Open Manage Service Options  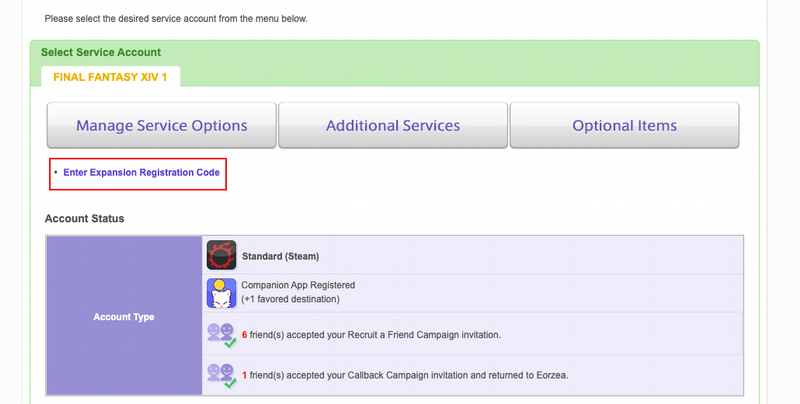click(x=162, y=125)
